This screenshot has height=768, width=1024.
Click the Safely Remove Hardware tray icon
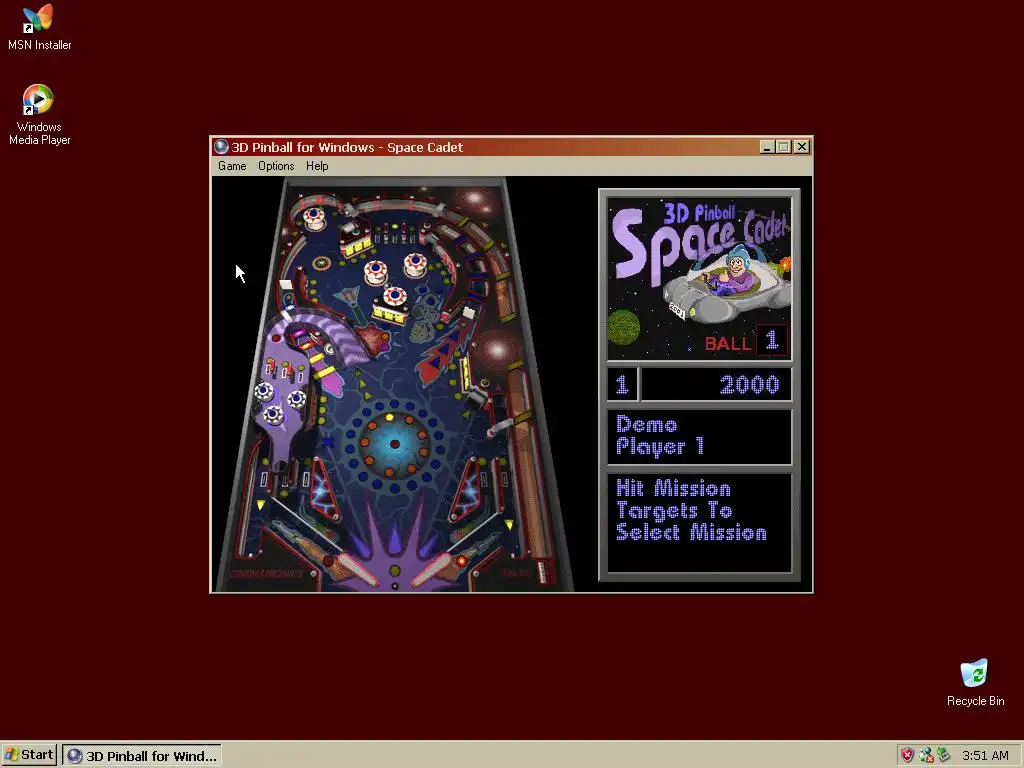coord(943,755)
